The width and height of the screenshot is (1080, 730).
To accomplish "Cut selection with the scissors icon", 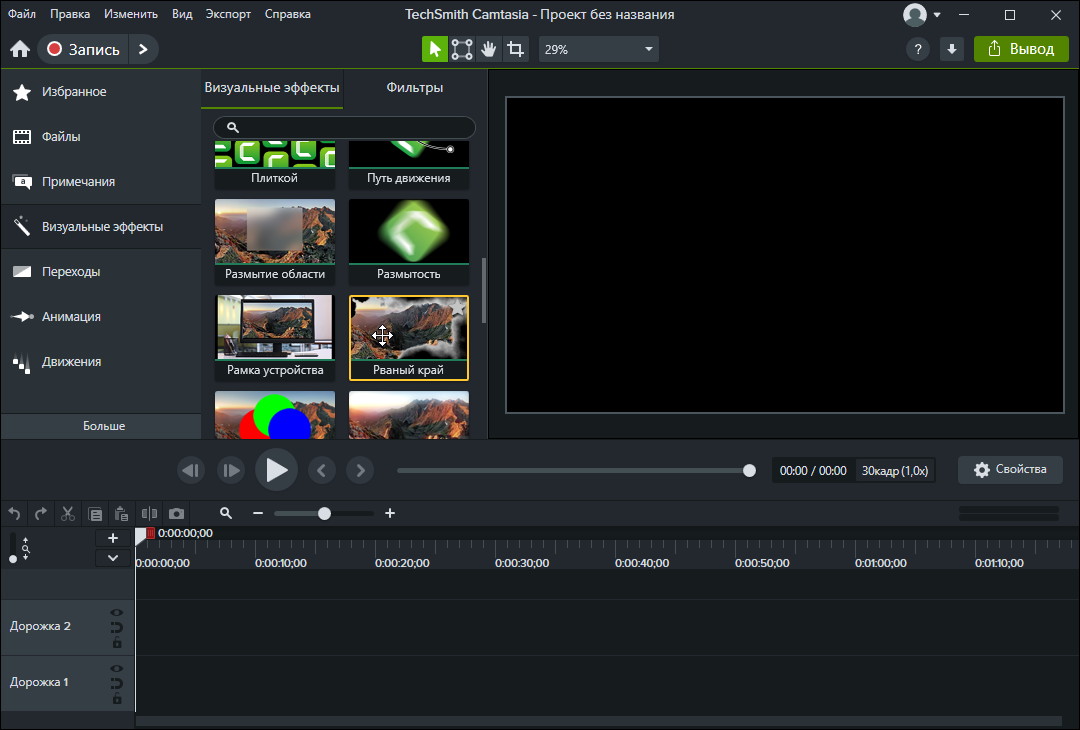I will [68, 513].
